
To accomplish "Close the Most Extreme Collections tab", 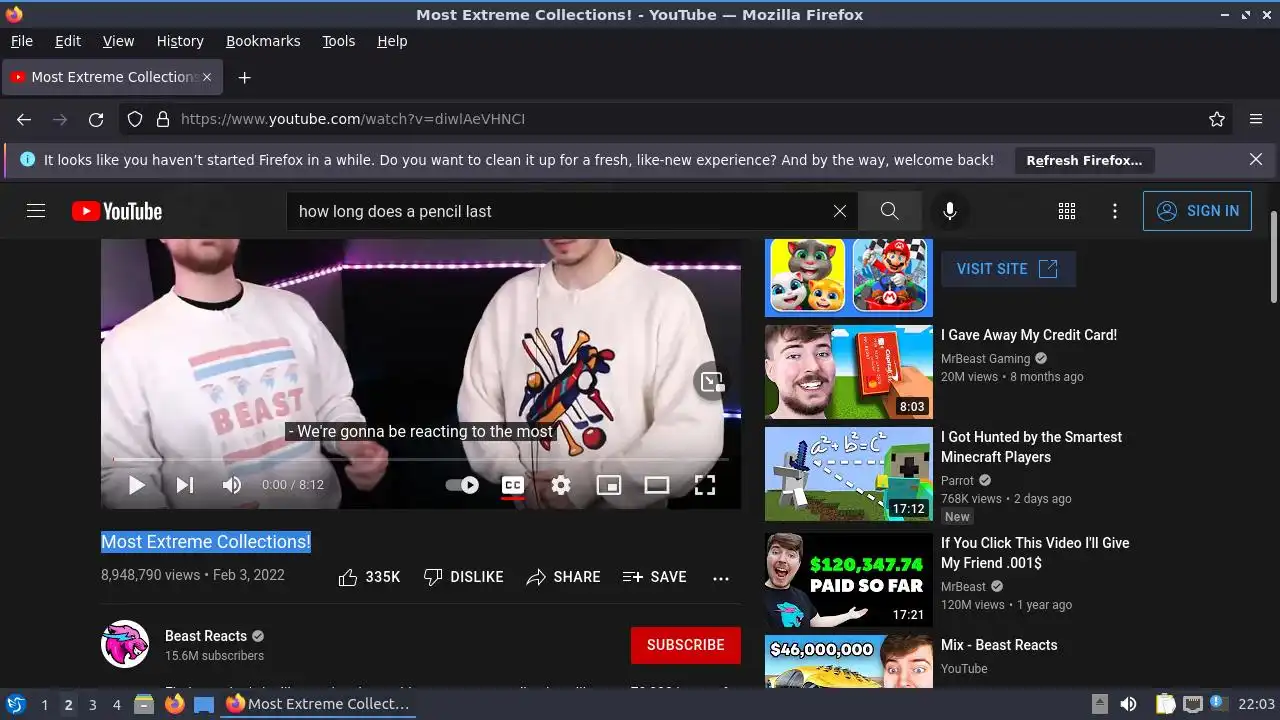I will coord(207,77).
